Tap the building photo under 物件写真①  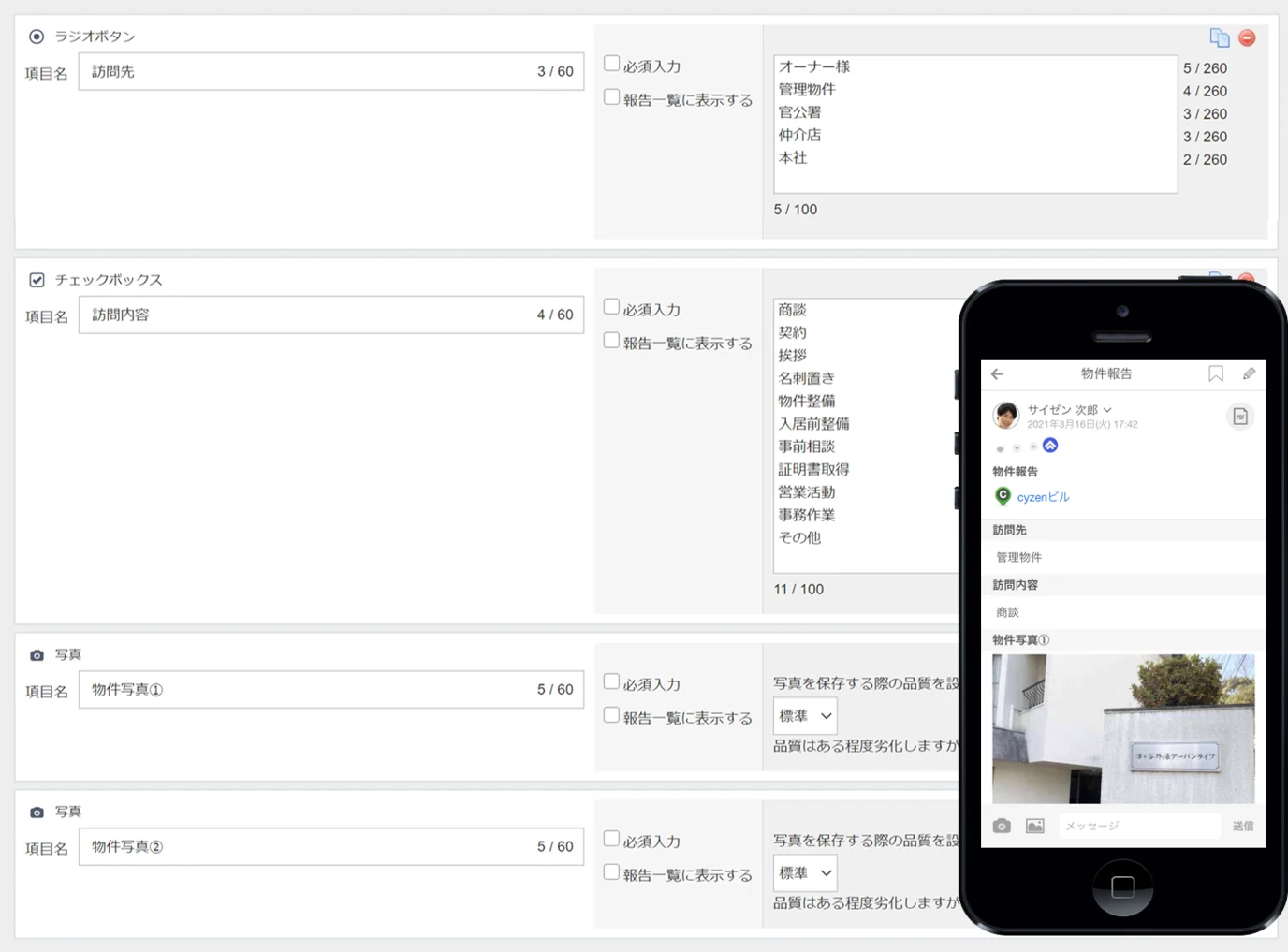(1123, 728)
